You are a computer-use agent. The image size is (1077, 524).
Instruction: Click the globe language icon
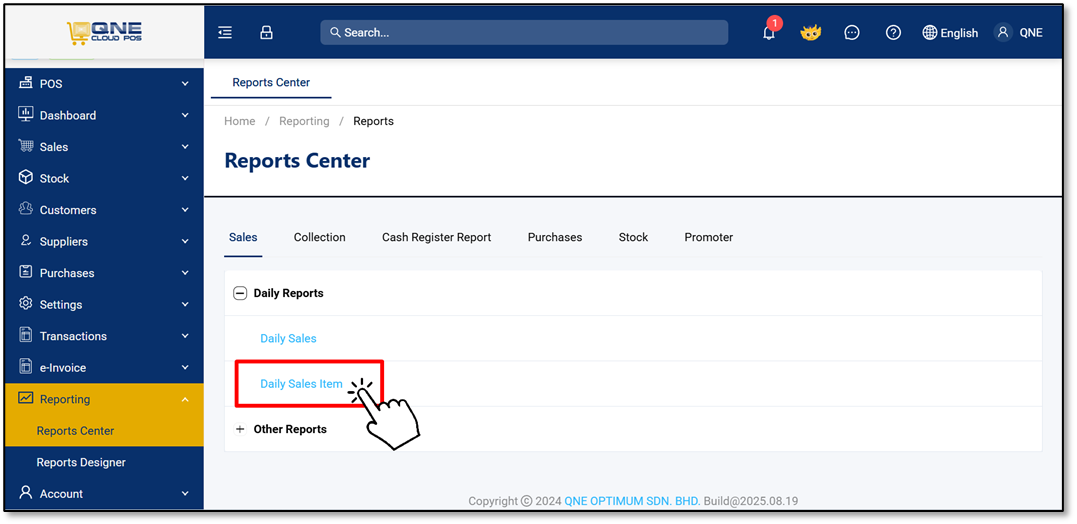[x=930, y=32]
